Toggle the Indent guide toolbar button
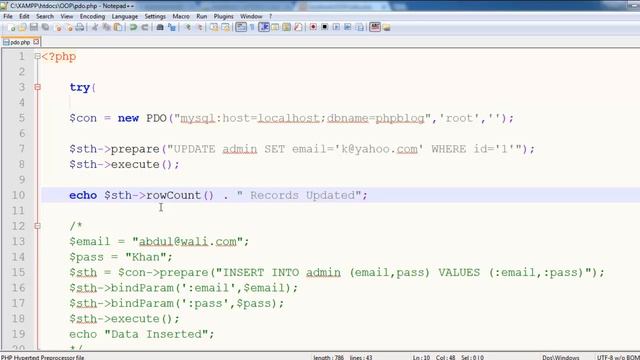This screenshot has width=640, height=360. coord(264,27)
